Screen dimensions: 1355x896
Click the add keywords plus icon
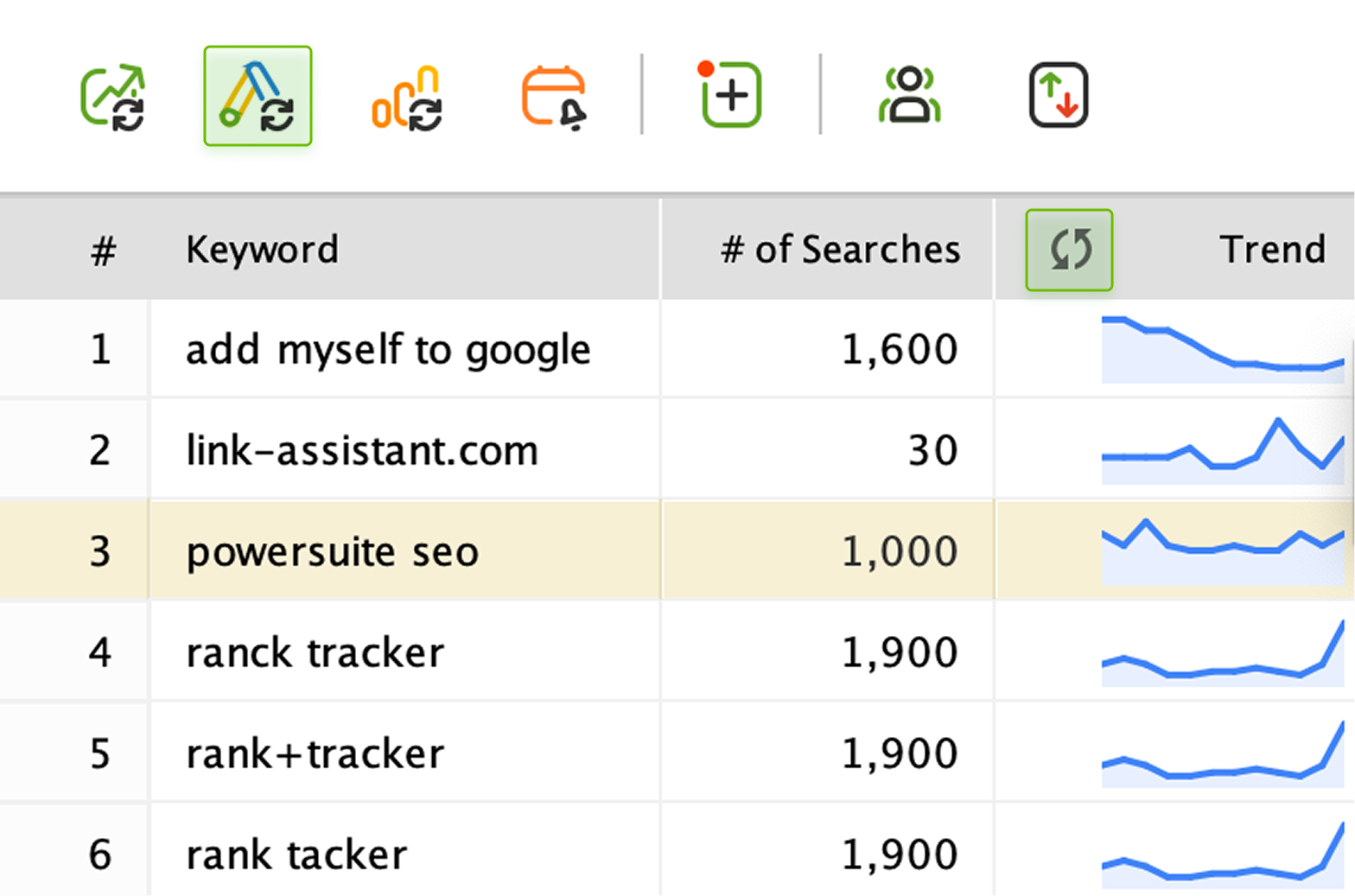(x=729, y=94)
